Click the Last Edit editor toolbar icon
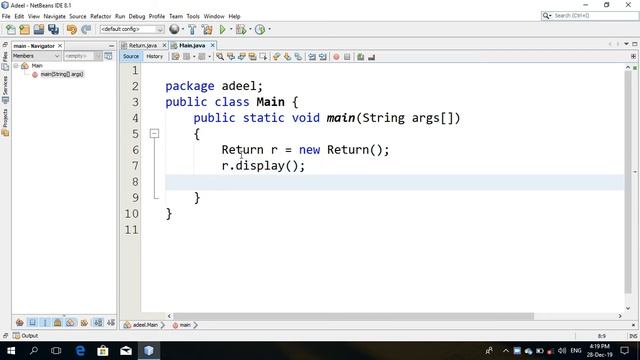Image resolution: width=640 pixels, height=360 pixels. pyautogui.click(x=175, y=57)
